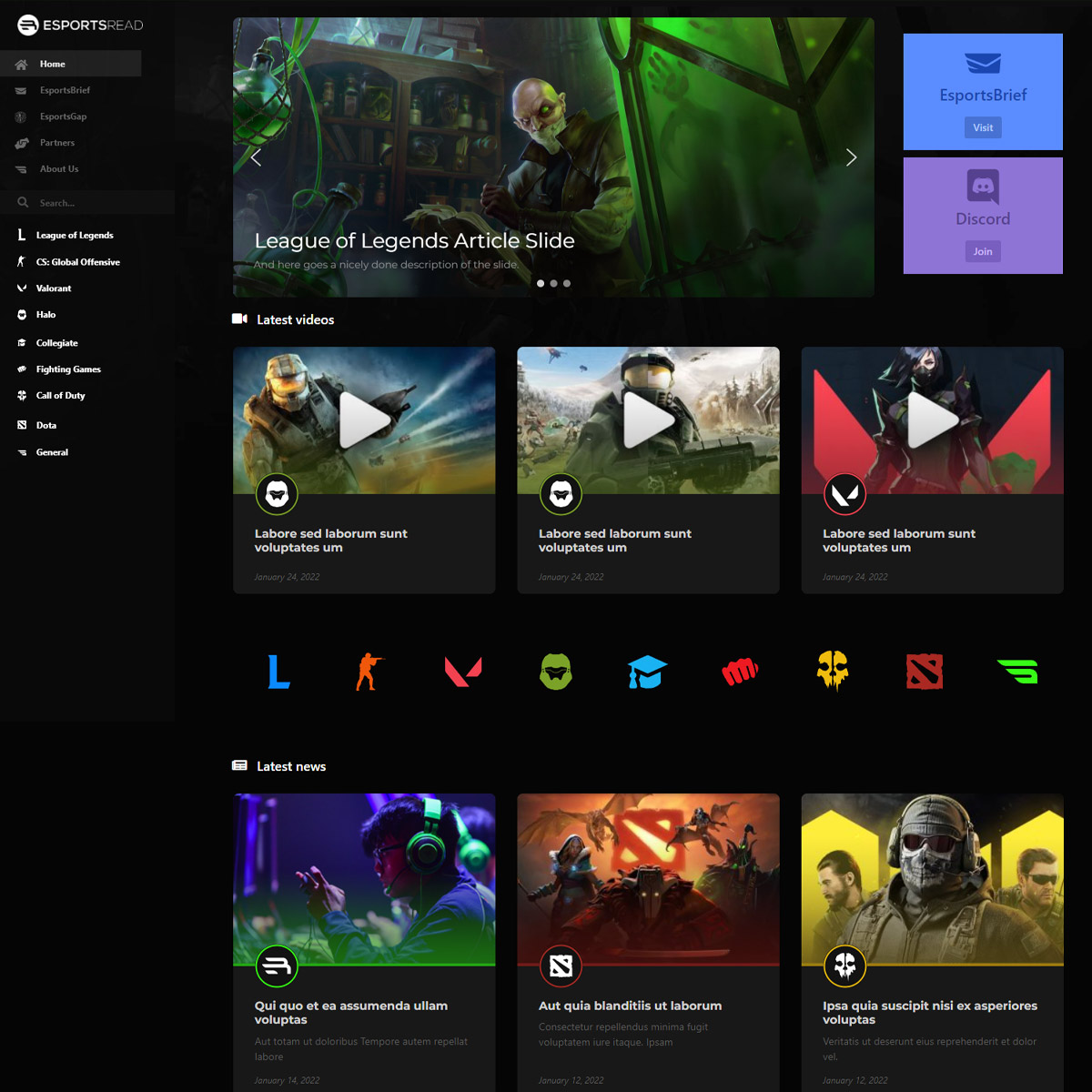Open article 'Aut quia blanditiis ut laborum'
The height and width of the screenshot is (1092, 1092).
630,1006
